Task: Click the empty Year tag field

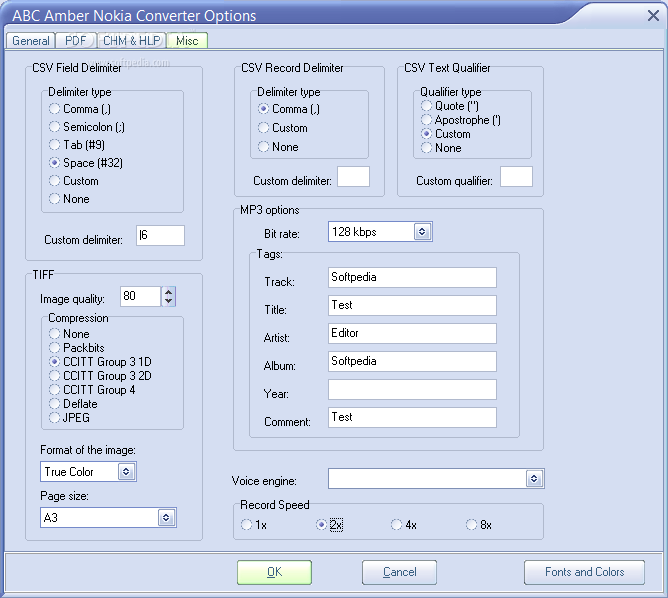Action: [412, 390]
